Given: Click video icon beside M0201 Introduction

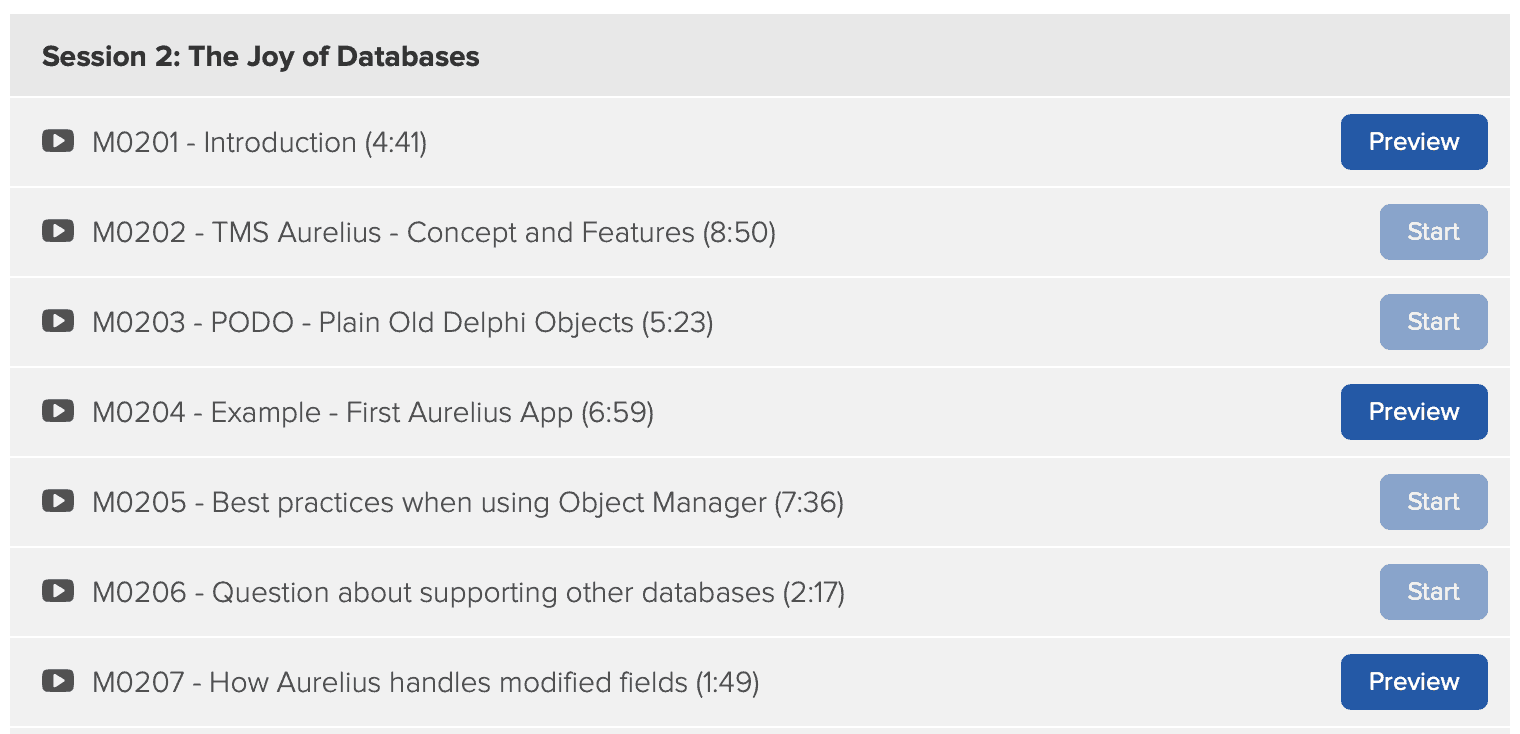Looking at the screenshot, I should [57, 141].
